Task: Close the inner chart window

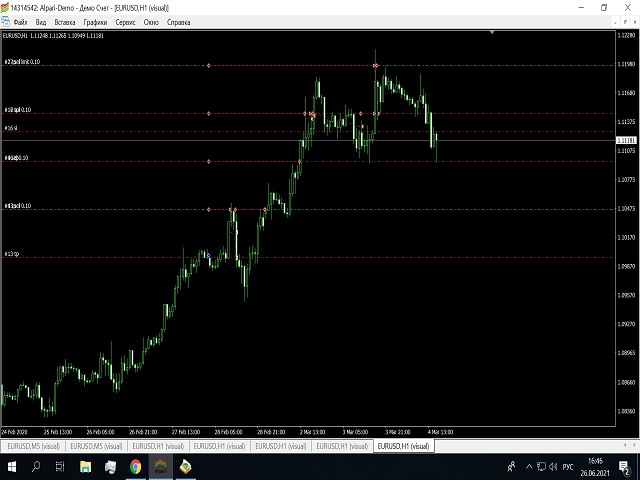Action: pos(635,22)
